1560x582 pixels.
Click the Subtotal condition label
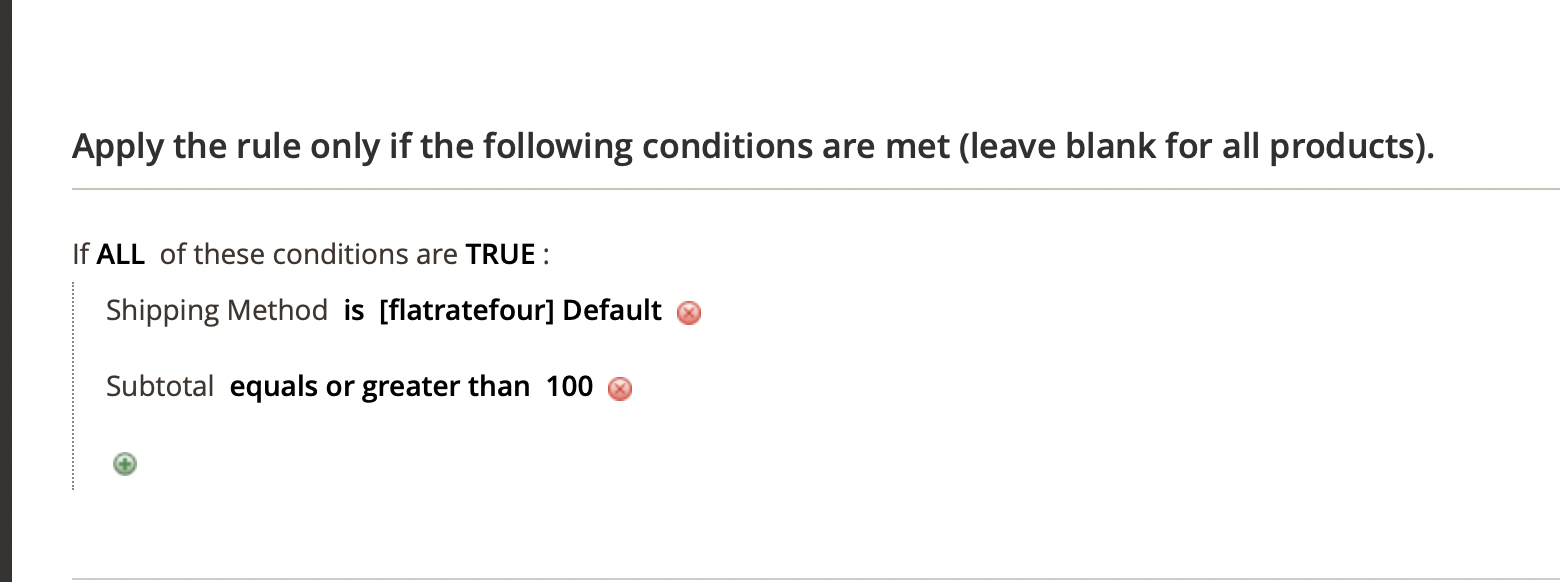[160, 386]
